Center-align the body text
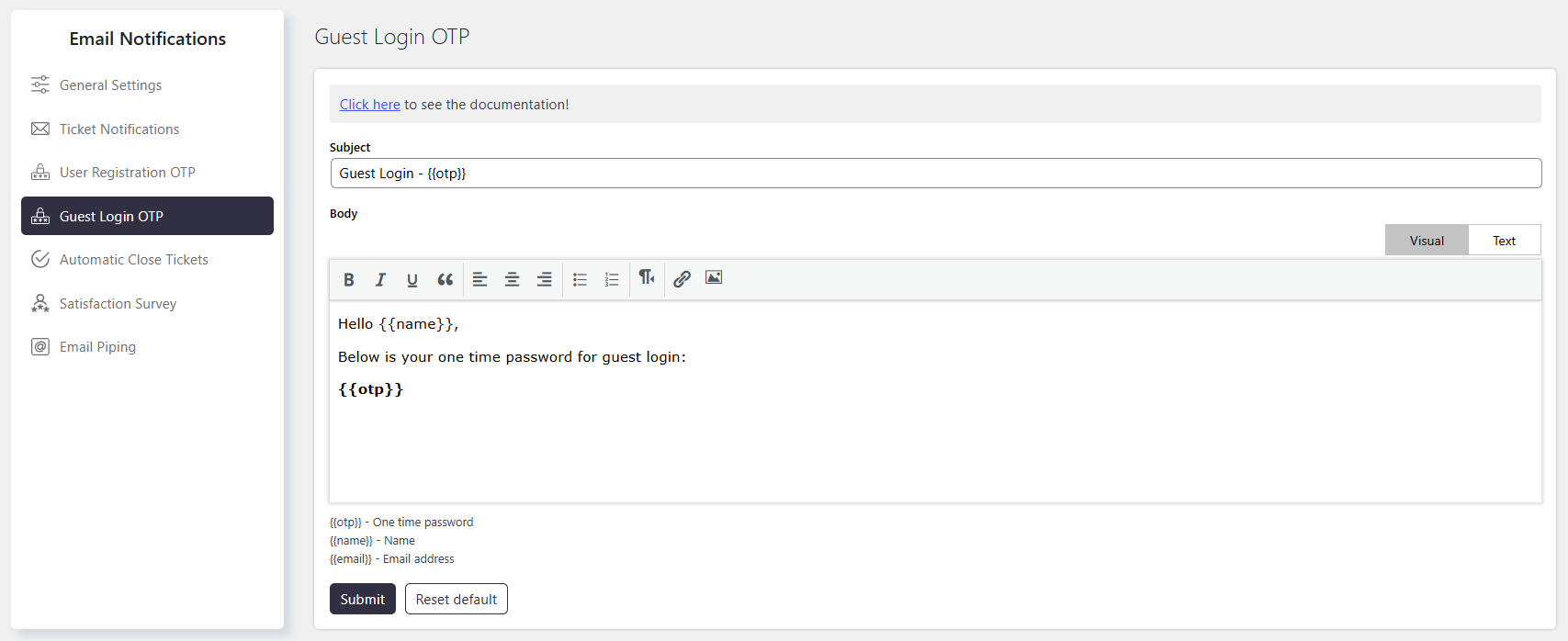This screenshot has width=1568, height=641. click(x=512, y=279)
